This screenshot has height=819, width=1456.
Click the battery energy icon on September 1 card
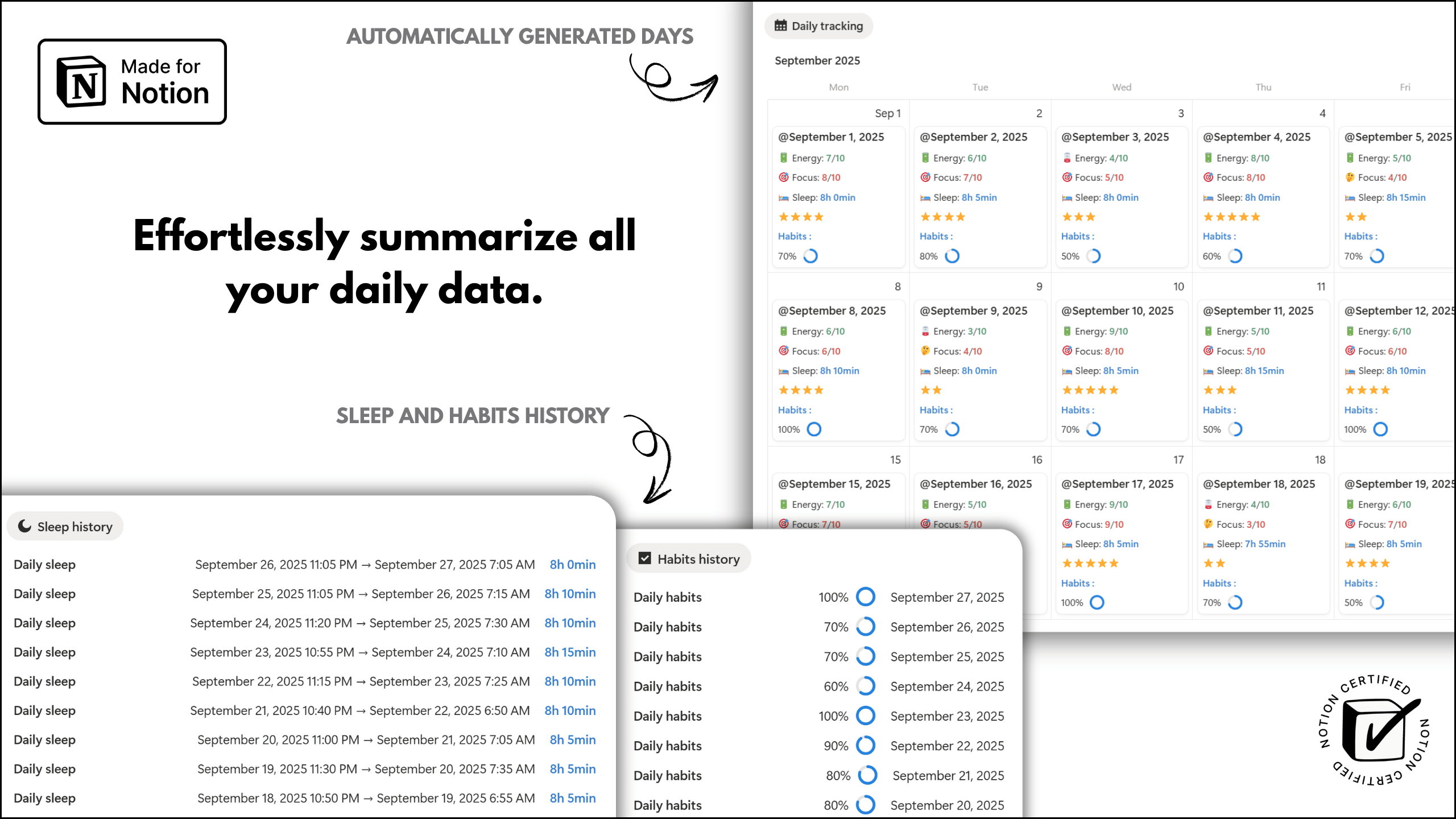783,158
